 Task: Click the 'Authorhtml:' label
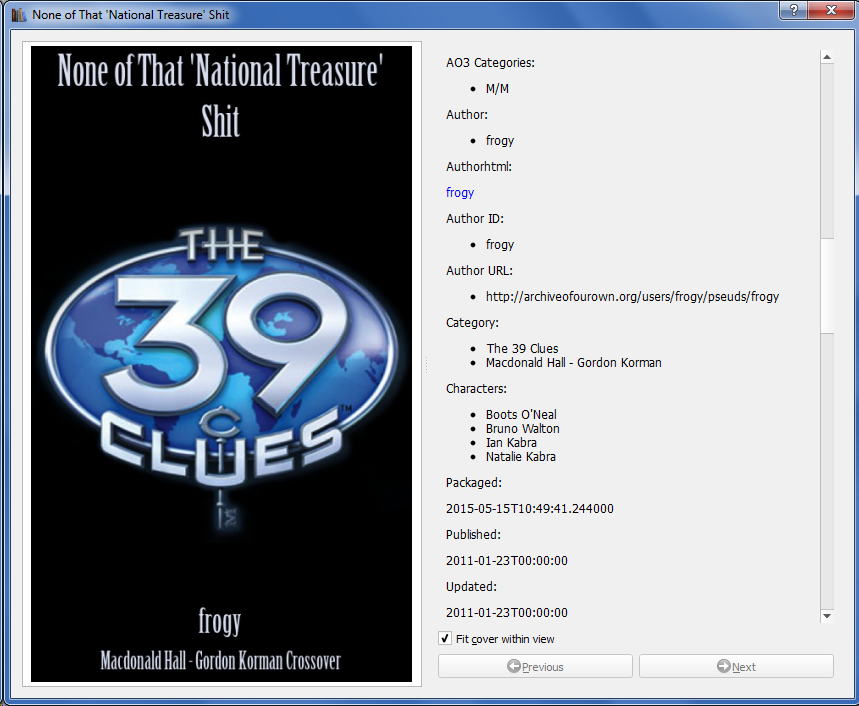(479, 167)
